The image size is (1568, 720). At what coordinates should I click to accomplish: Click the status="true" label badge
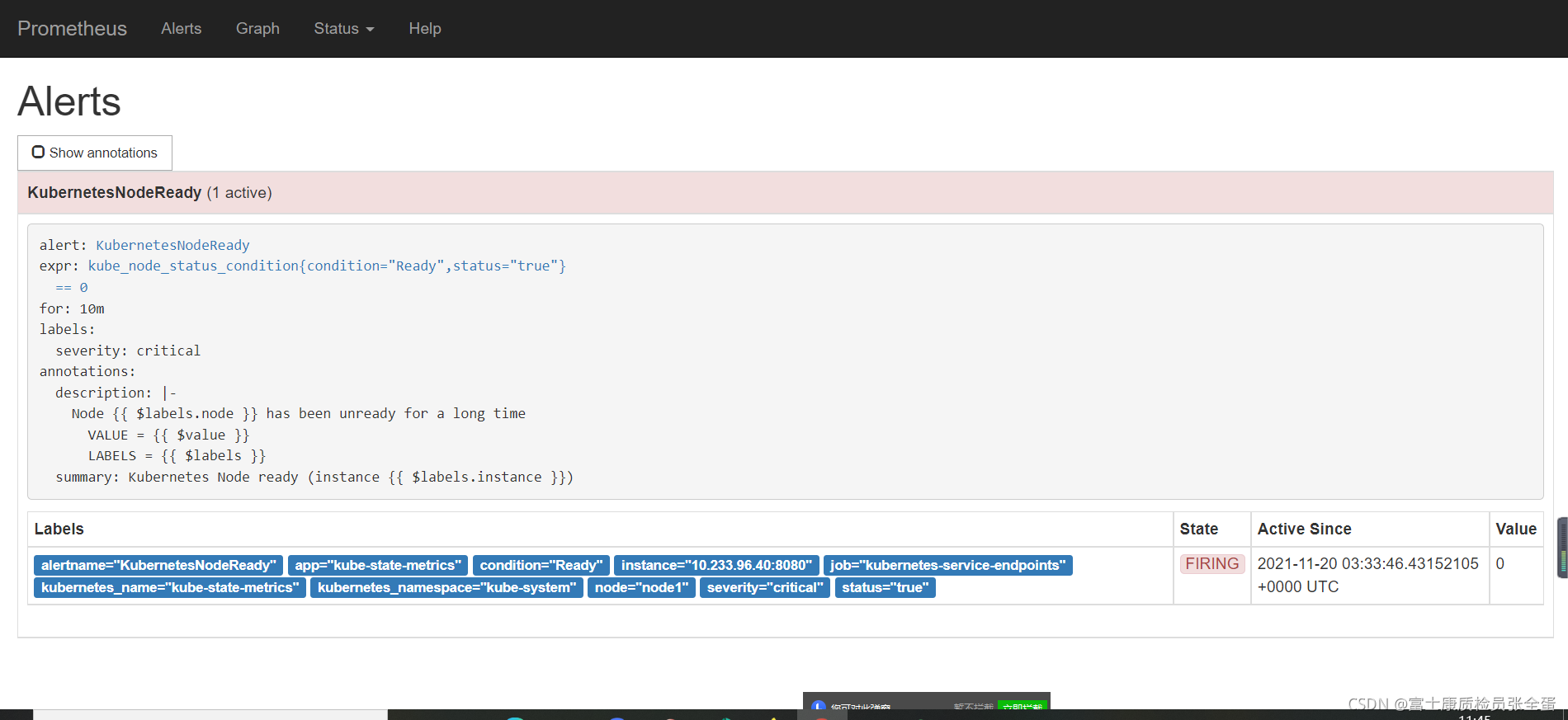886,587
